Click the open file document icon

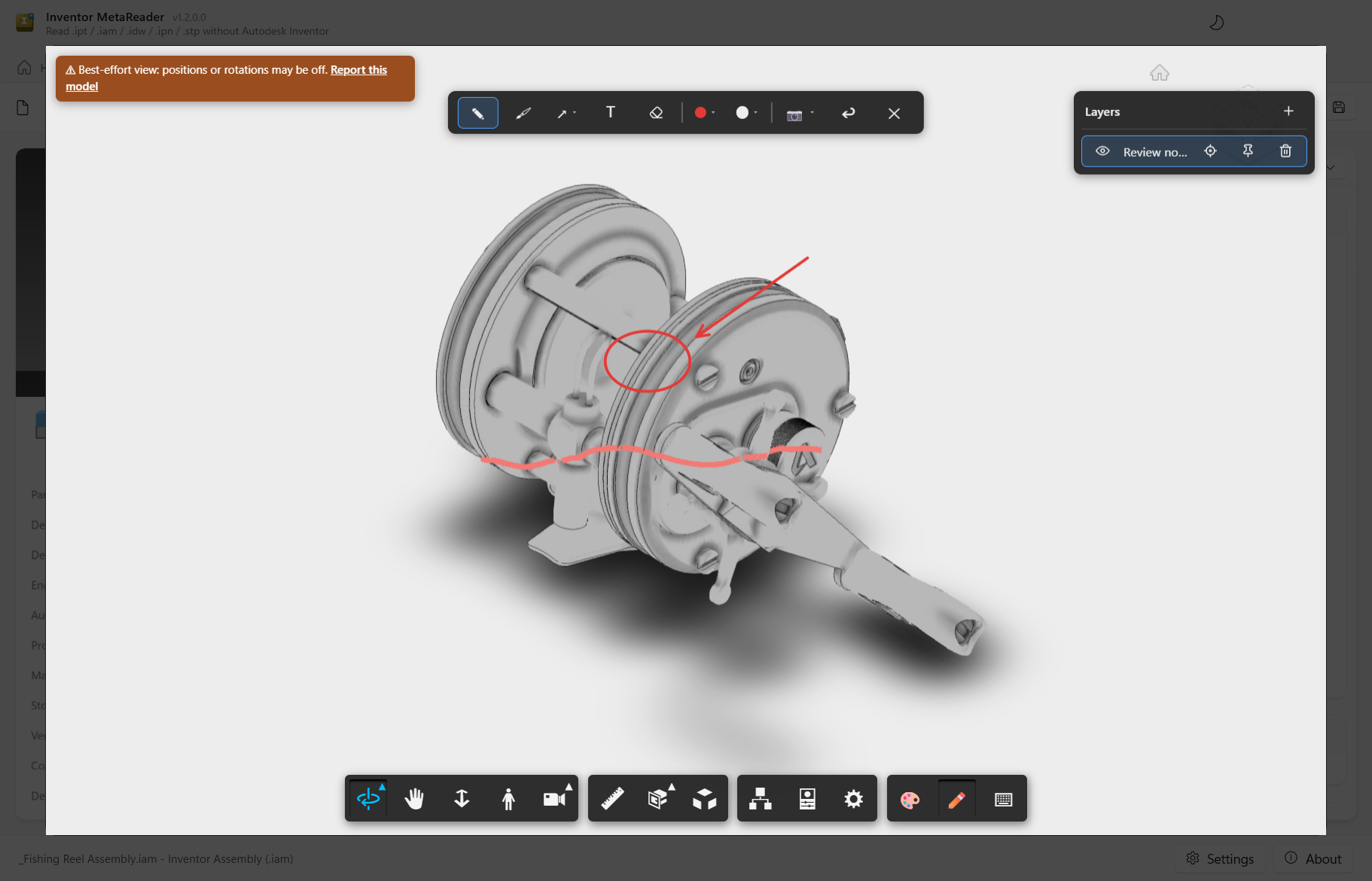tap(23, 108)
